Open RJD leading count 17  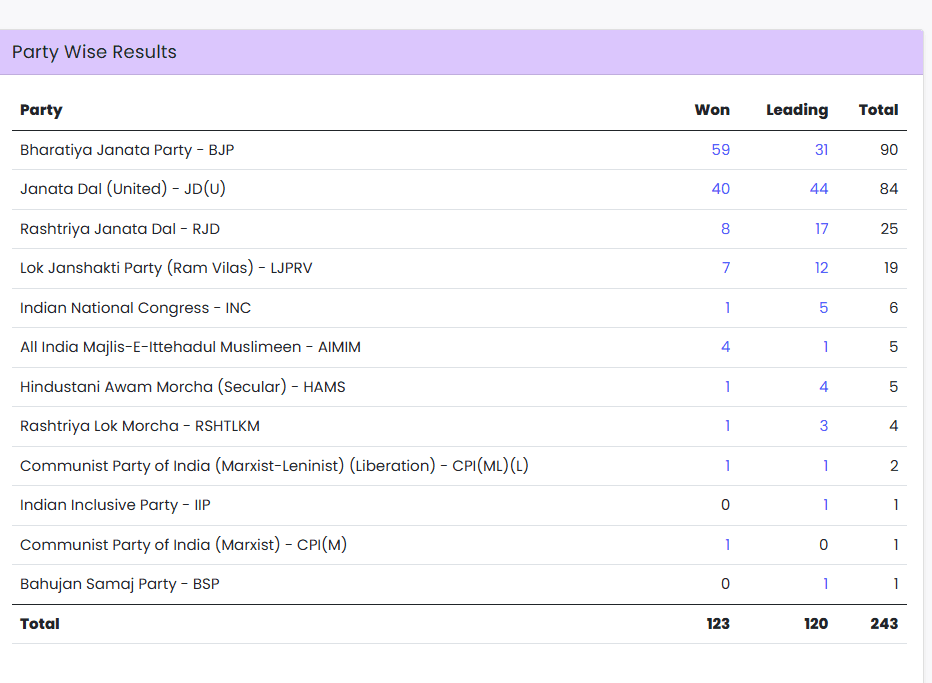click(821, 229)
